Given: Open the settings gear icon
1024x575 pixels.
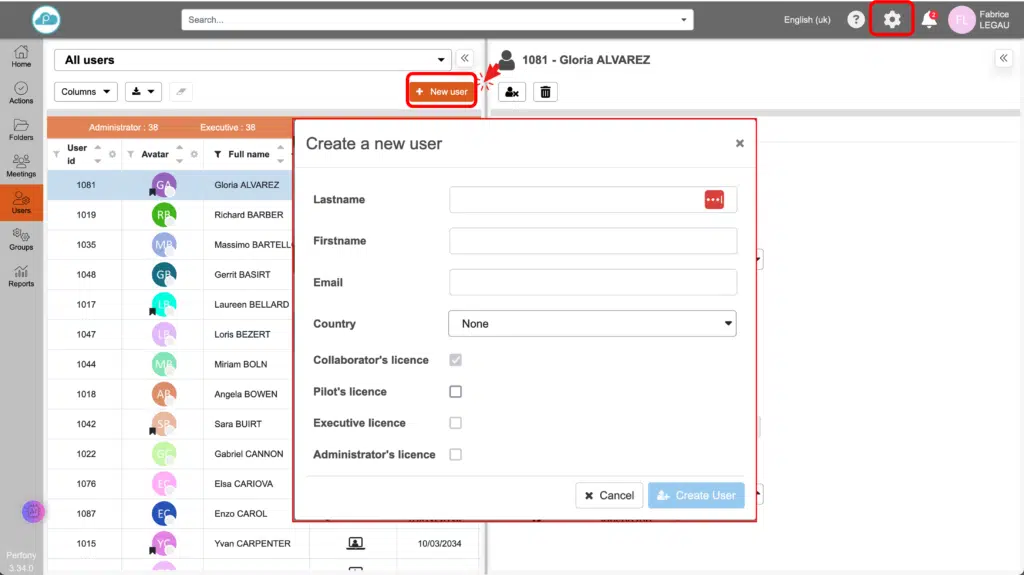Looking at the screenshot, I should (891, 20).
